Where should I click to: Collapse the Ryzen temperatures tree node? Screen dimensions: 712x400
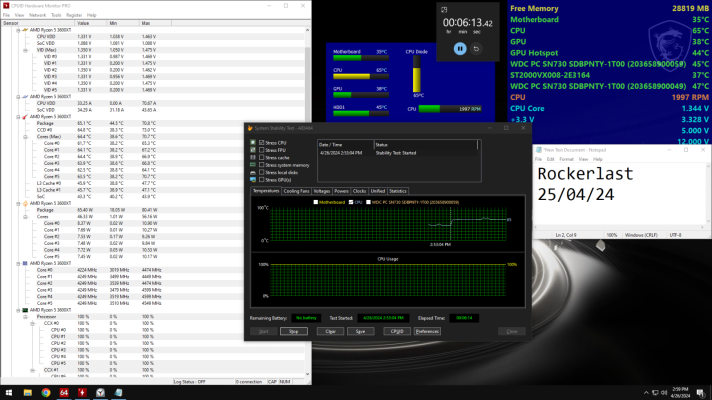coord(19,117)
